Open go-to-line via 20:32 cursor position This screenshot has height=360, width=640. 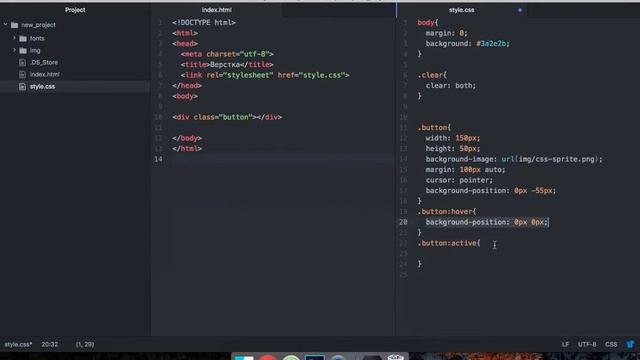[x=49, y=344]
